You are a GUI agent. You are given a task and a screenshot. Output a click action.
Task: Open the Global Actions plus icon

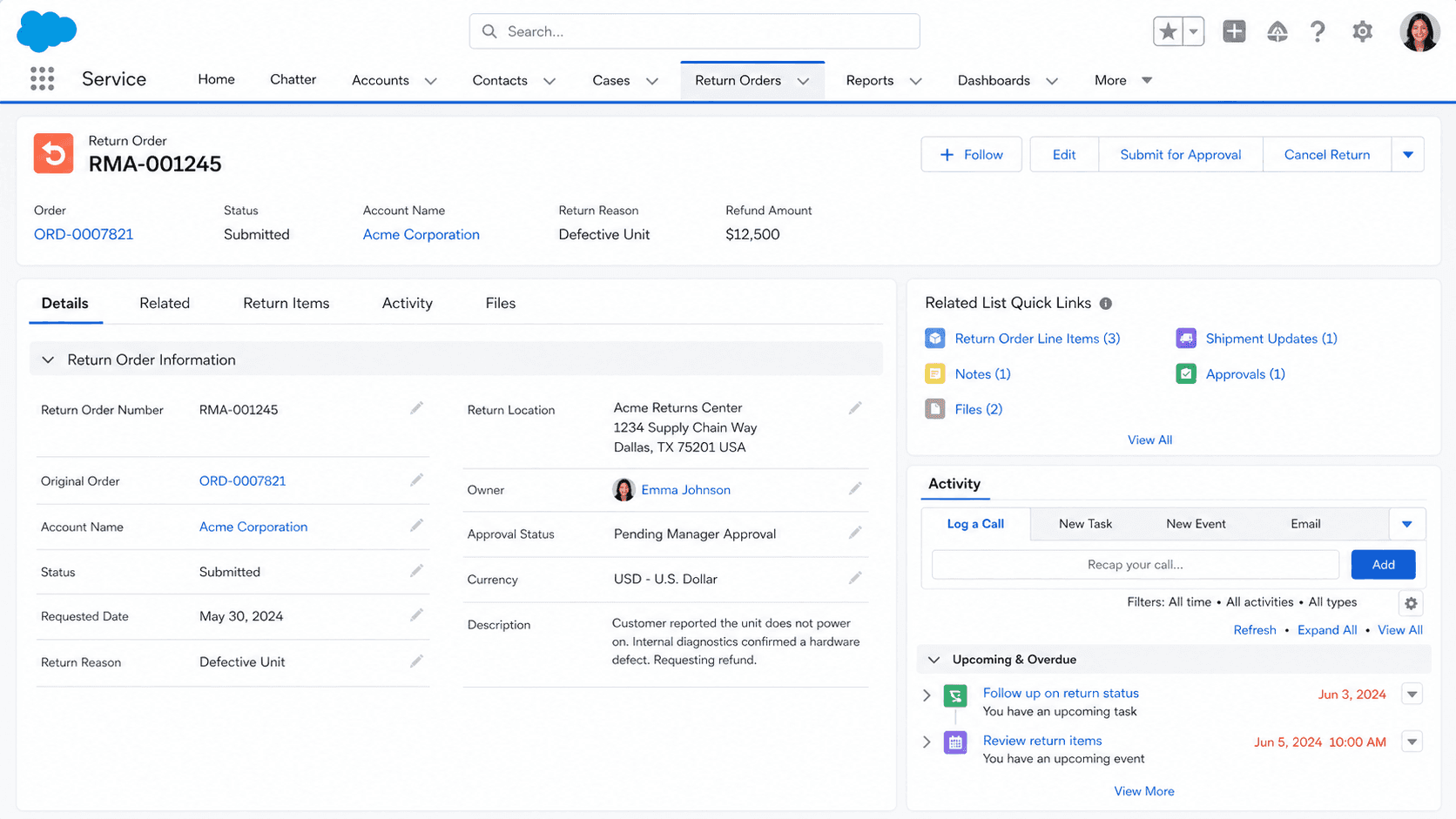coord(1234,31)
